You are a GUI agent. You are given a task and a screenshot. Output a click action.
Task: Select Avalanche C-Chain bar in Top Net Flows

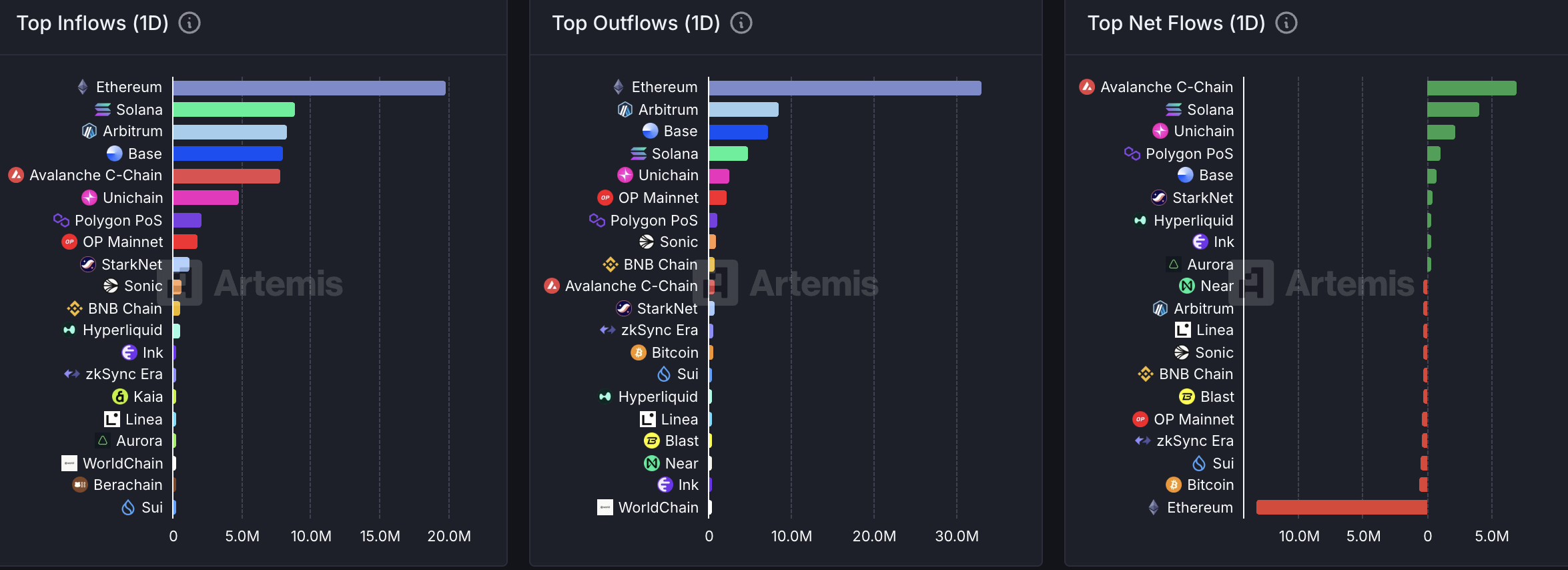click(1472, 87)
